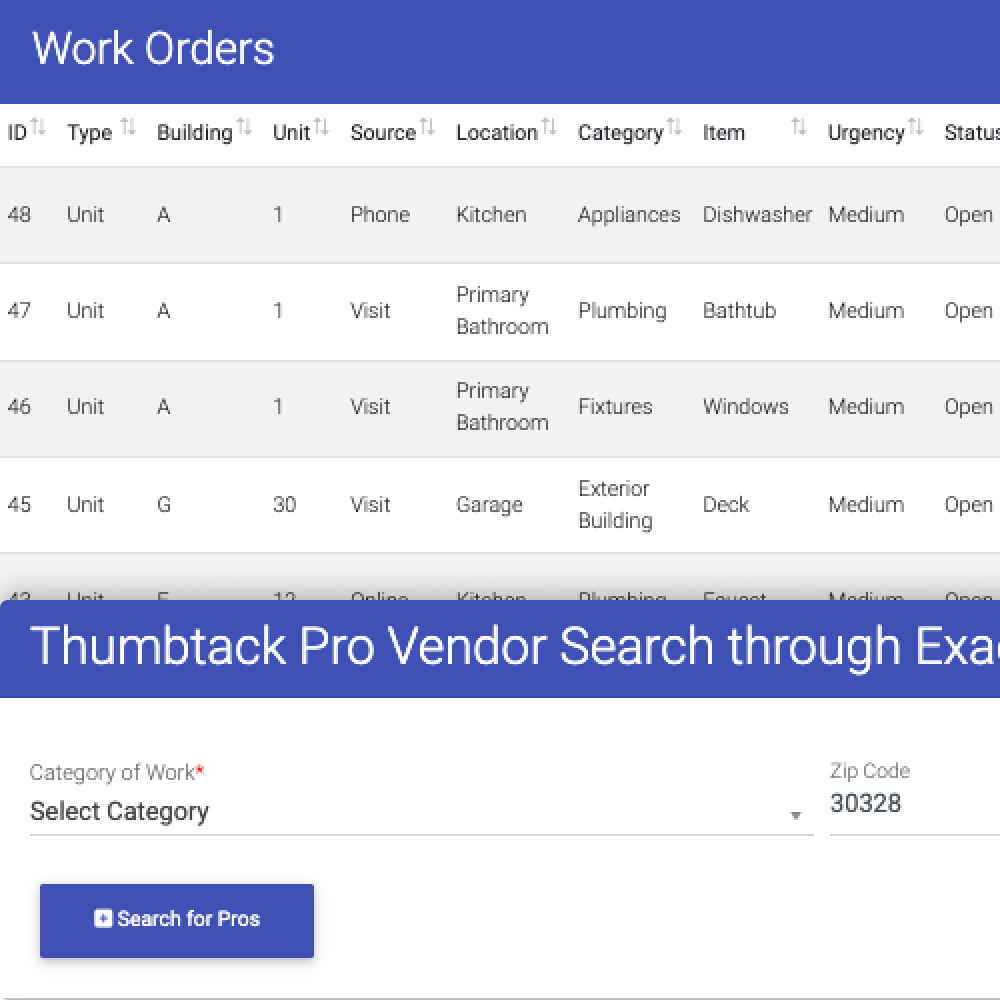
Task: Click Thumbtack Pro Vendor Search heading
Action: point(515,647)
